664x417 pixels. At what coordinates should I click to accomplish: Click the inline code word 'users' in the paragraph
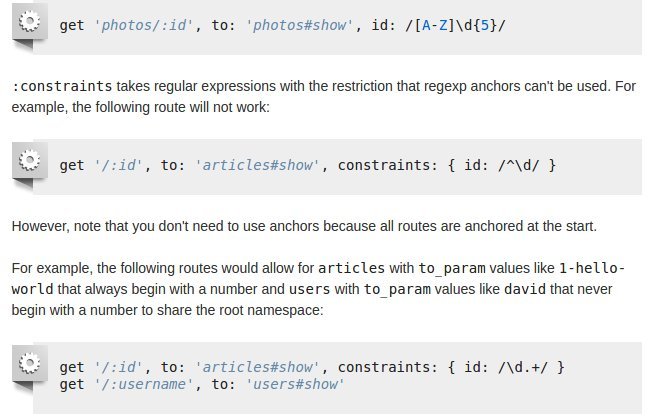[309, 290]
